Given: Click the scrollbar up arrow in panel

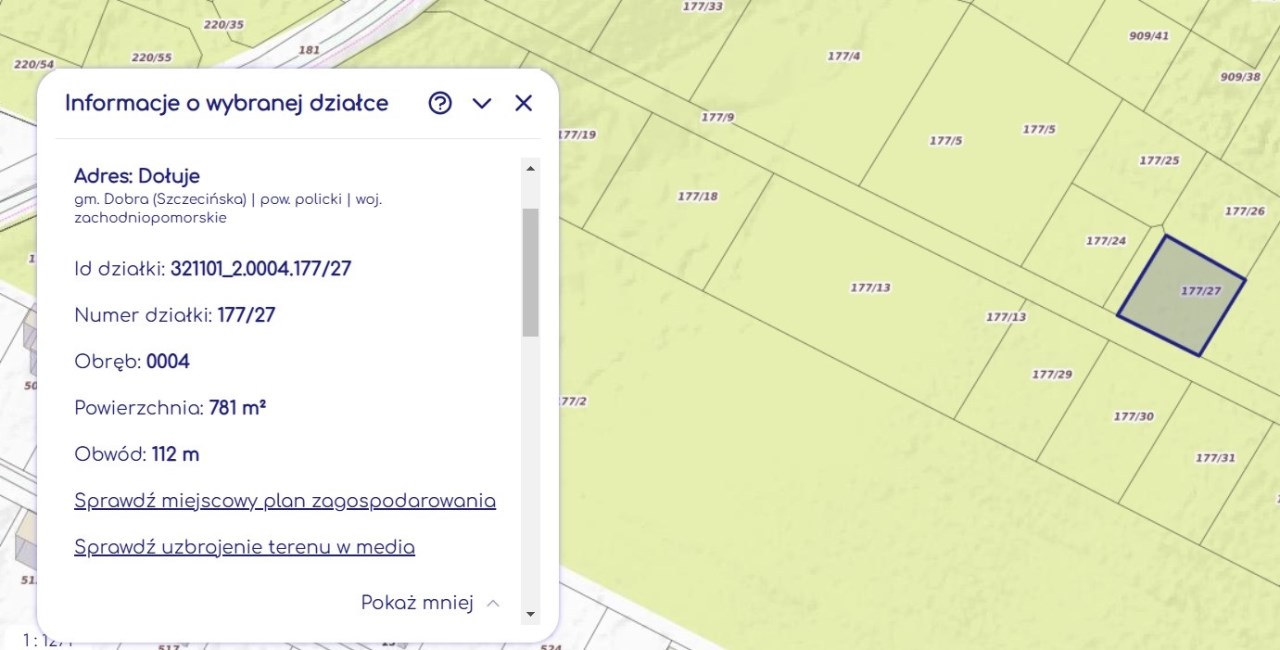Looking at the screenshot, I should pyautogui.click(x=531, y=168).
